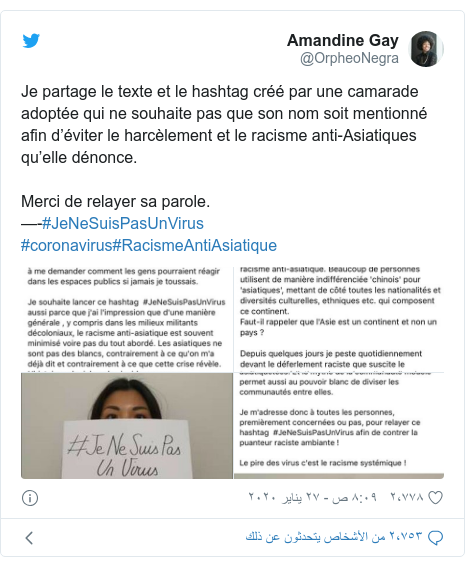The width and height of the screenshot is (465, 567).
Task: Click the @OrpheoNegra handle
Action: click(349, 58)
